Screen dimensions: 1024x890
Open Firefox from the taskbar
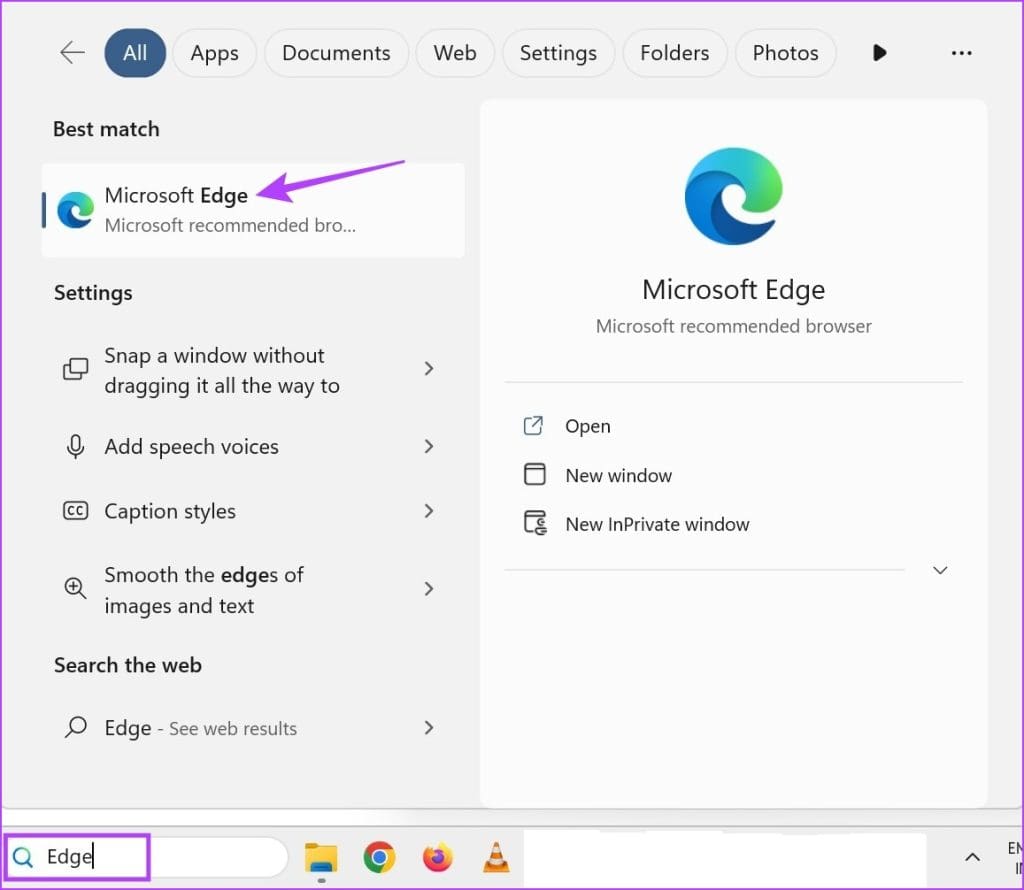[437, 857]
